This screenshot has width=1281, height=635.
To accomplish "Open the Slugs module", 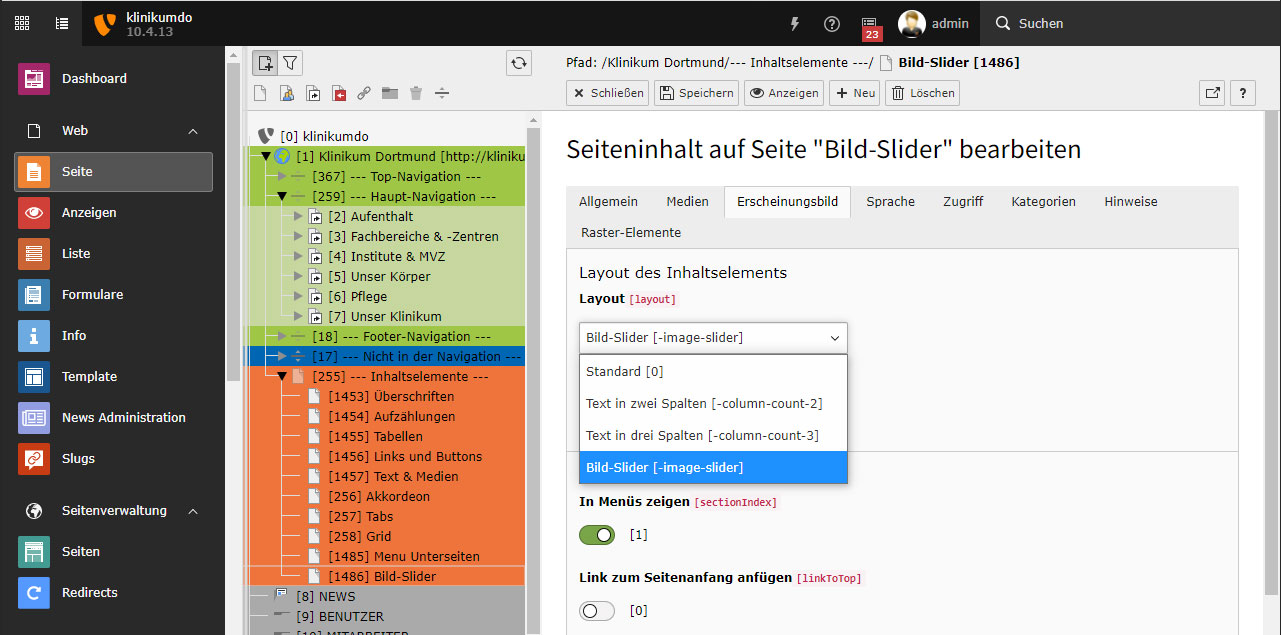I will pyautogui.click(x=113, y=459).
